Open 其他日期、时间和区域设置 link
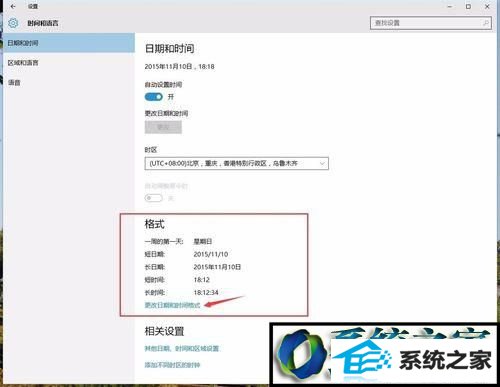Screen dimensions: 500x387 [182, 349]
